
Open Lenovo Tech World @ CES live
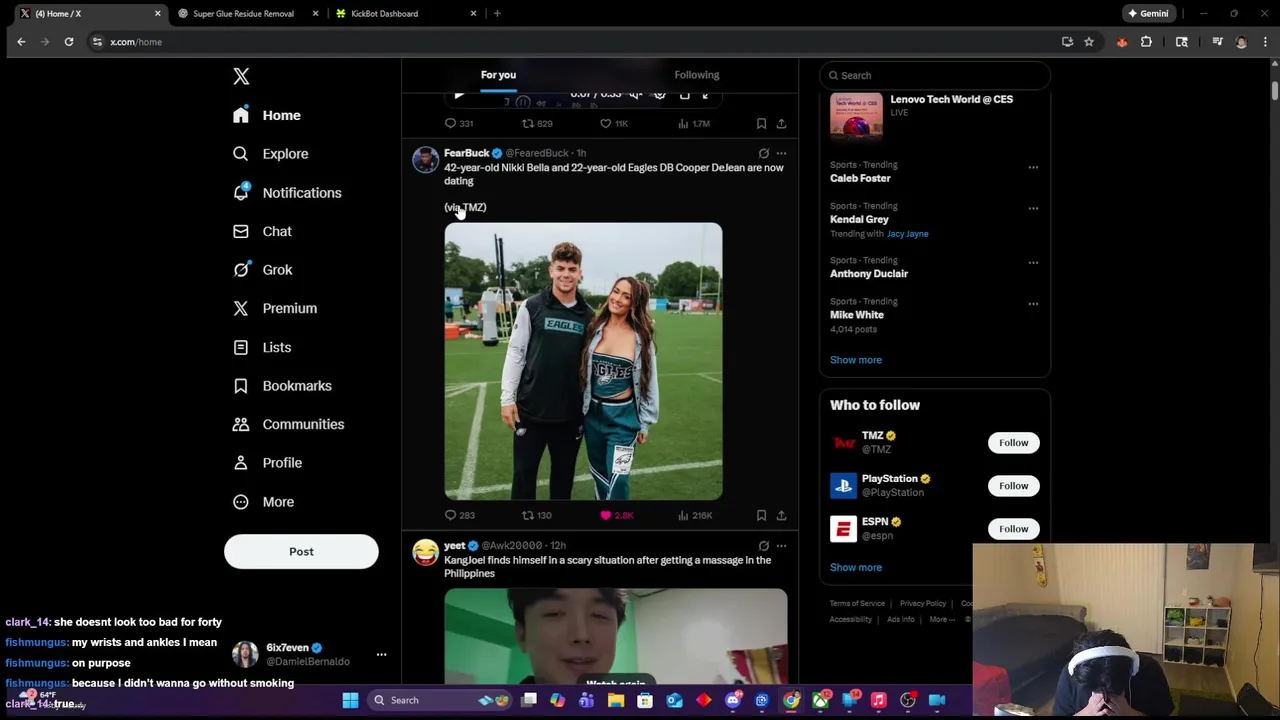[934, 115]
